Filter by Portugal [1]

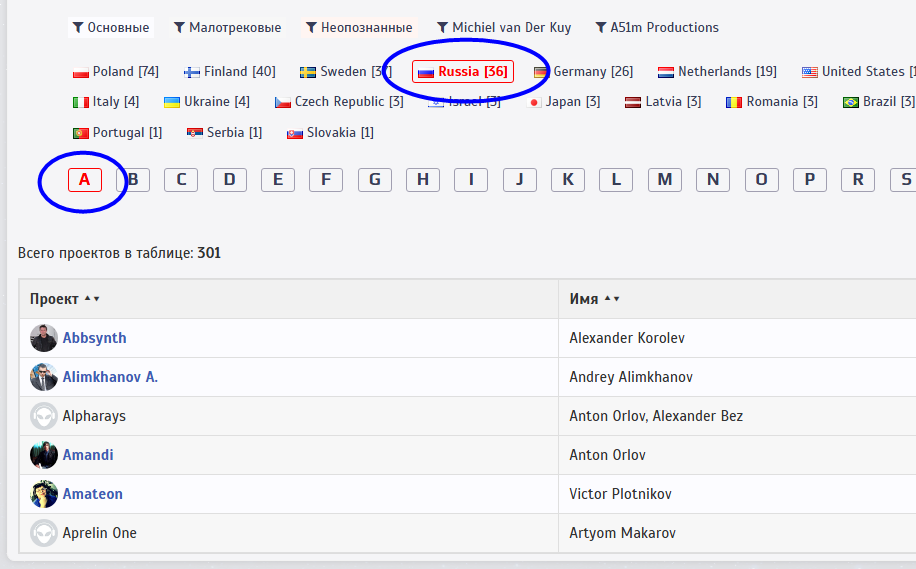117,133
